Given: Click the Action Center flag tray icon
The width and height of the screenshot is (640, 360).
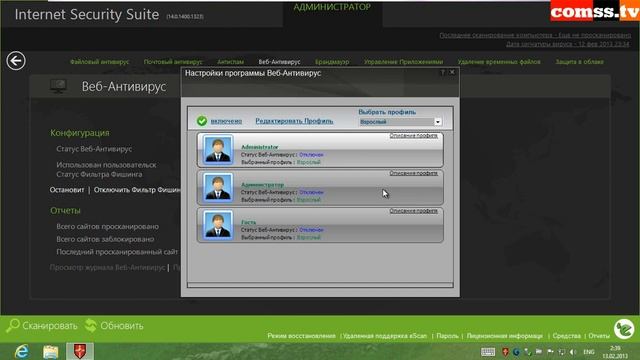Looking at the screenshot, I should point(550,352).
